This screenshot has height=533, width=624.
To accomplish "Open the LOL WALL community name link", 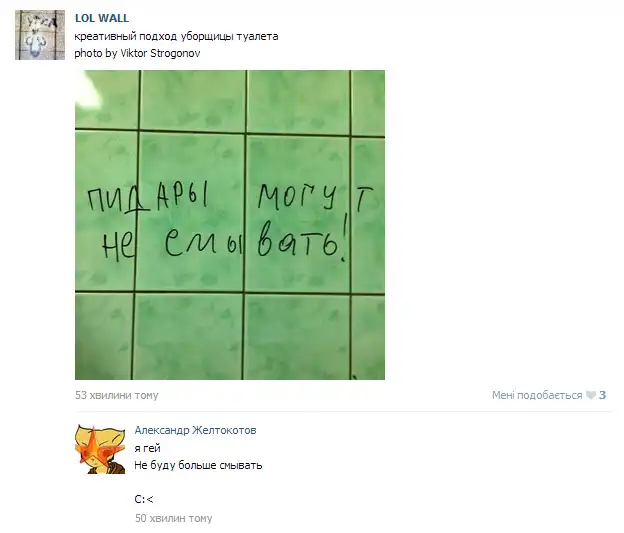I will 102,18.
